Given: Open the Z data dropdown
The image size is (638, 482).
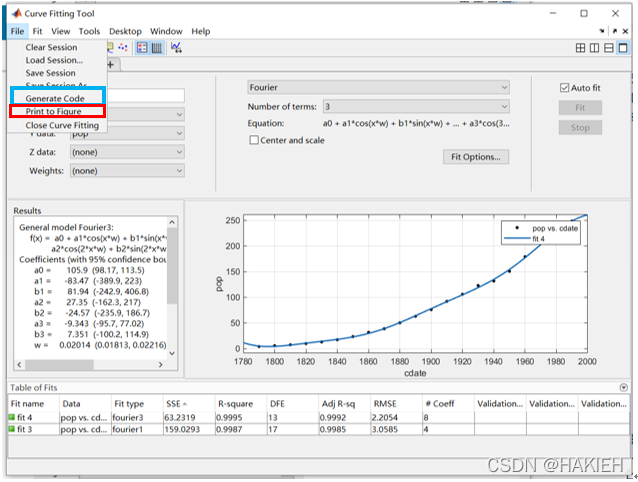Looking at the screenshot, I should pos(127,152).
